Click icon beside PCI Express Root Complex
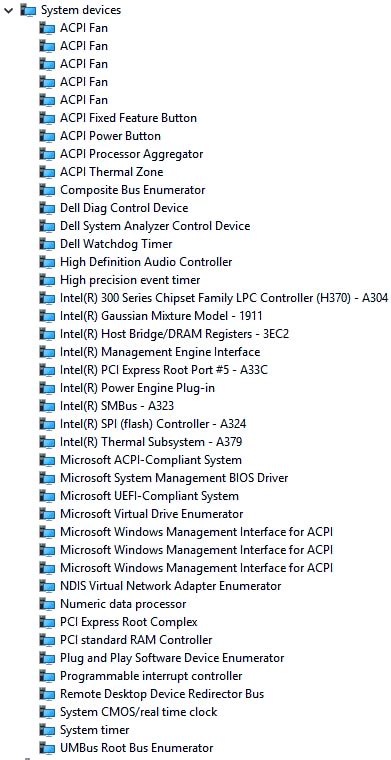 47,621
